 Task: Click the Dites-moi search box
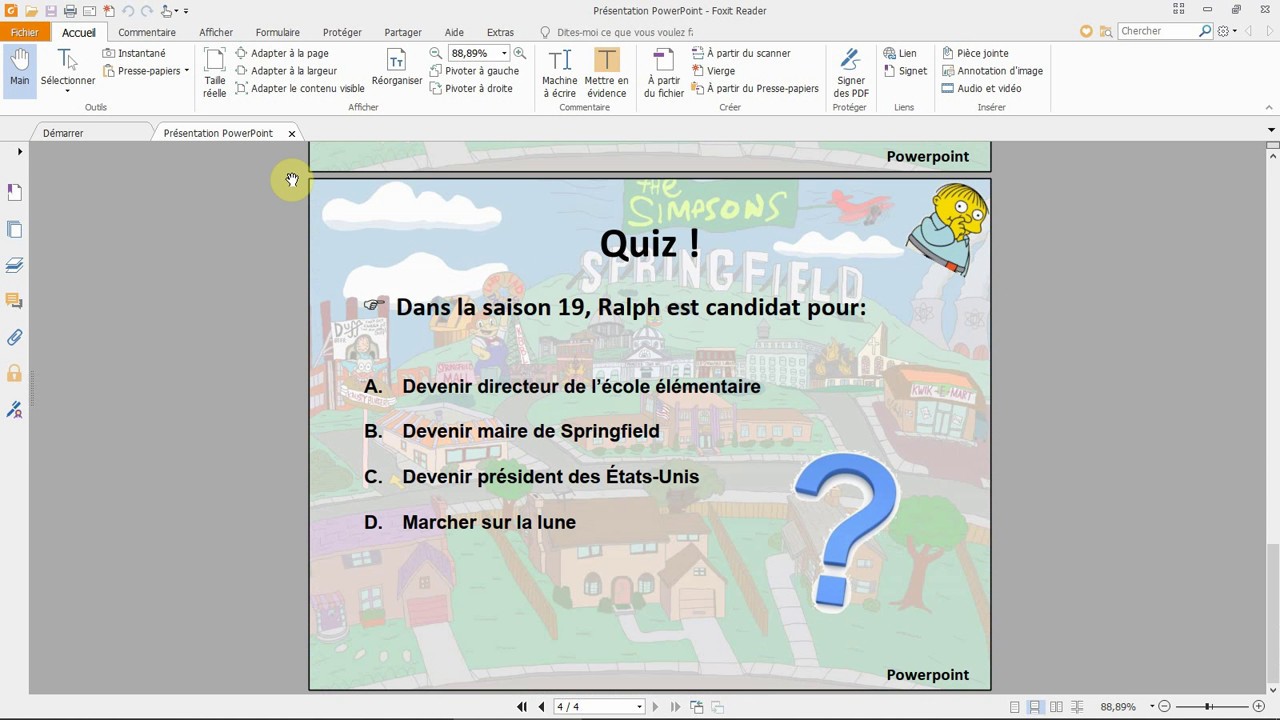tap(625, 32)
